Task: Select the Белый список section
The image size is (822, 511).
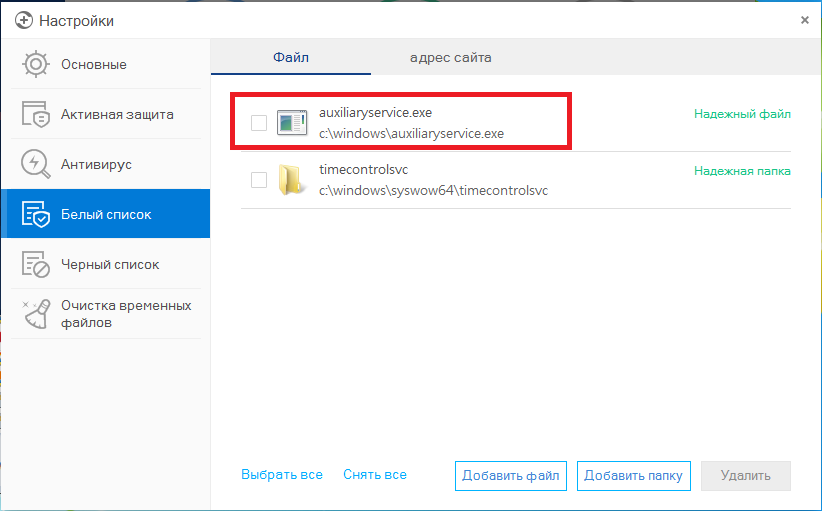Action: (x=106, y=214)
